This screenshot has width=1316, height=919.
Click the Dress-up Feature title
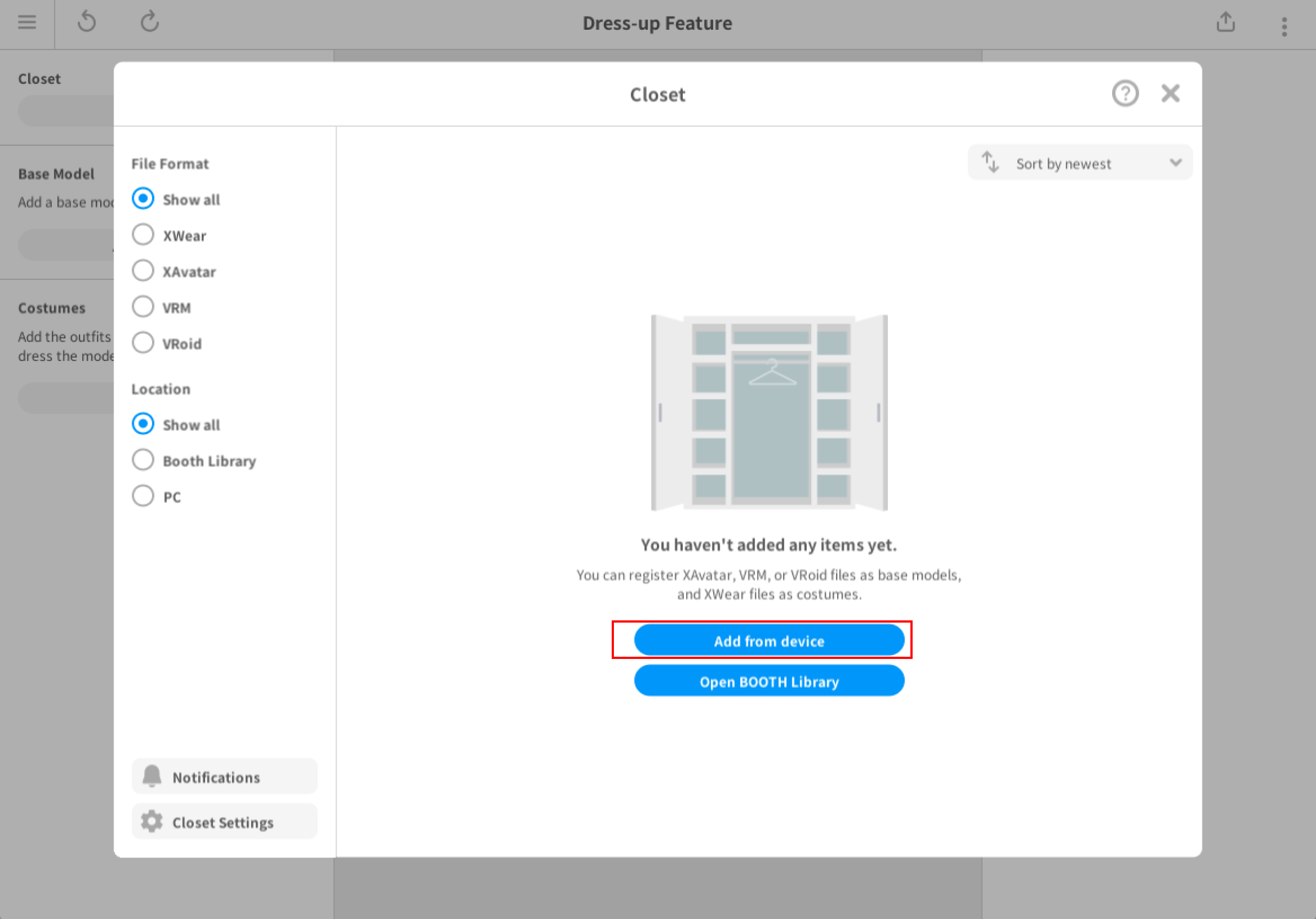point(657,24)
